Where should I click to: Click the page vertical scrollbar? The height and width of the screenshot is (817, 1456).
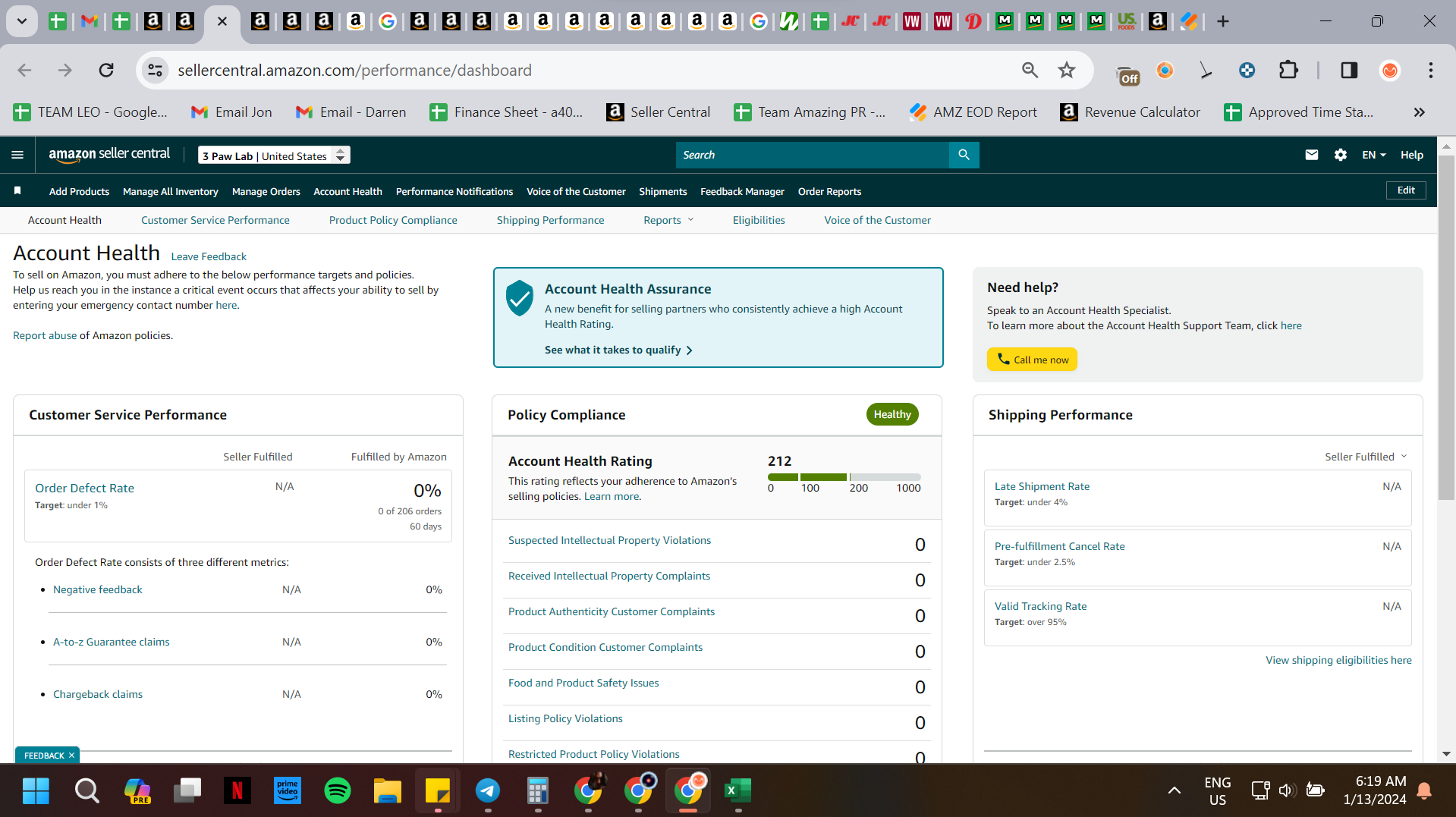[1446, 326]
